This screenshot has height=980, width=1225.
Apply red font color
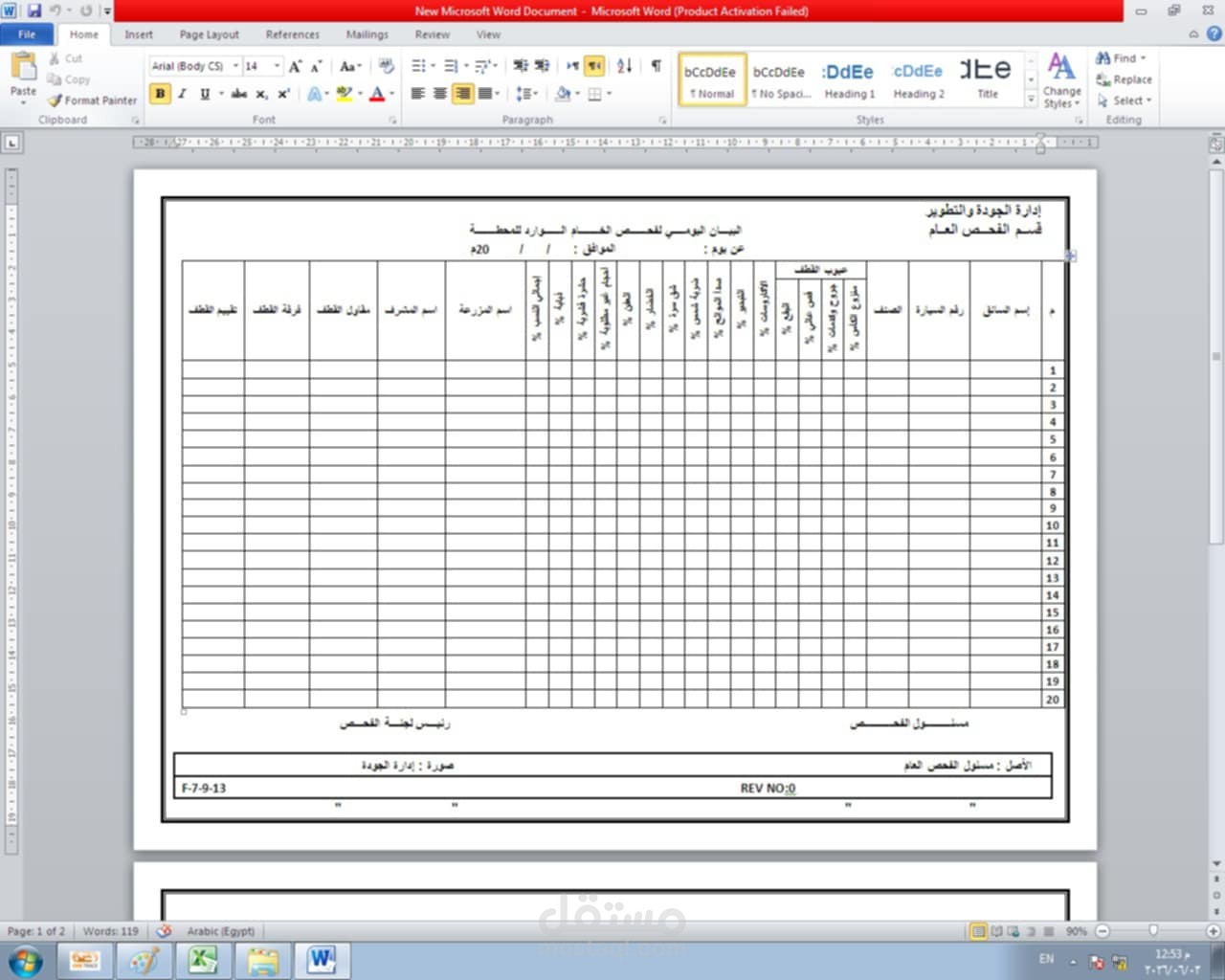point(377,94)
